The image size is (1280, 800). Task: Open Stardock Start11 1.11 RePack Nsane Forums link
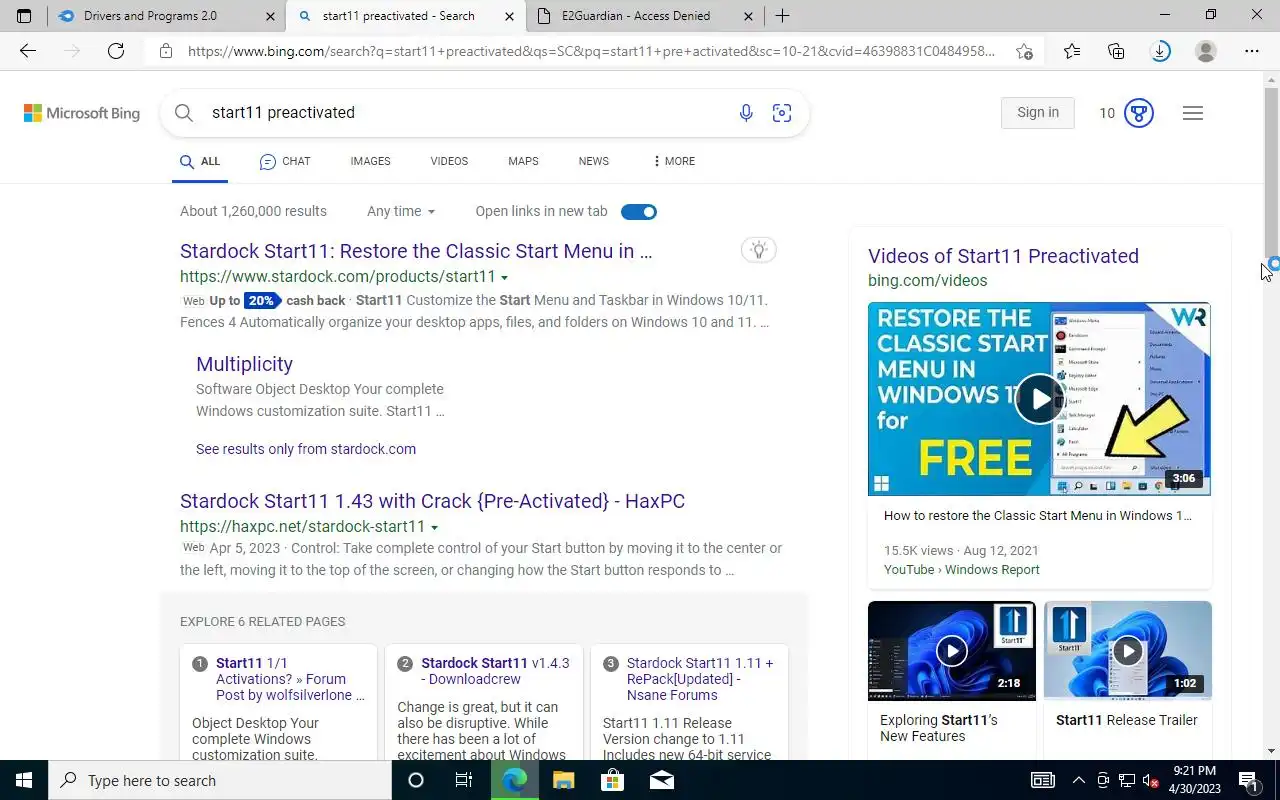700,679
